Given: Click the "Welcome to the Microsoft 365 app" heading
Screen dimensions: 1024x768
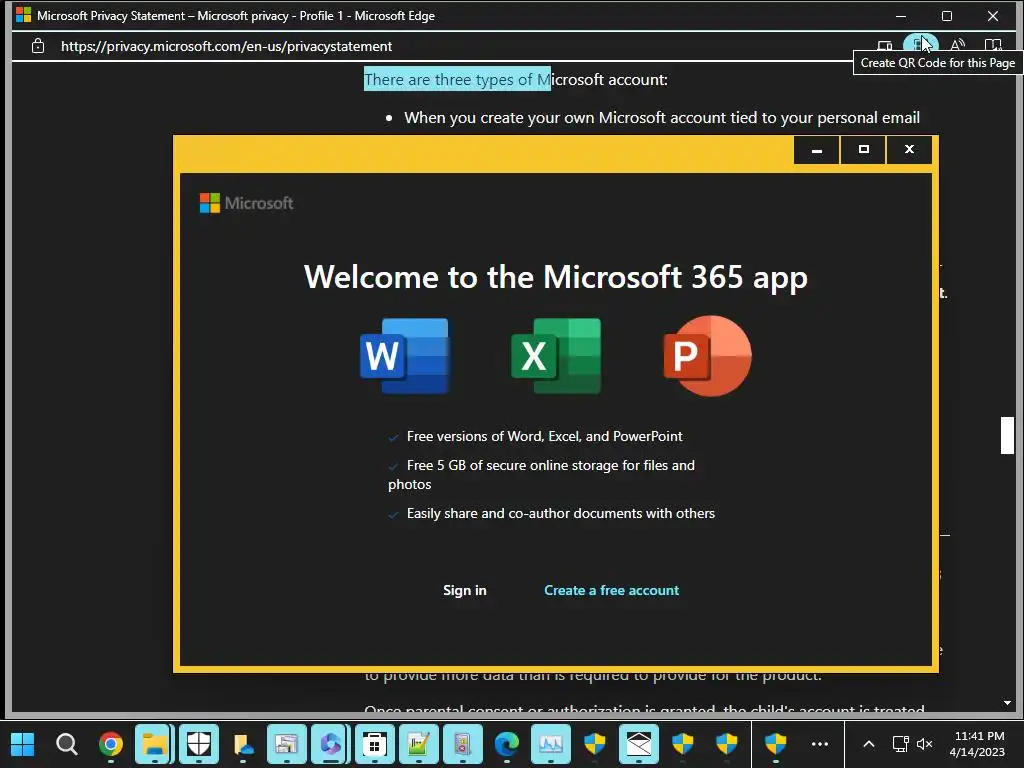Looking at the screenshot, I should coord(556,277).
